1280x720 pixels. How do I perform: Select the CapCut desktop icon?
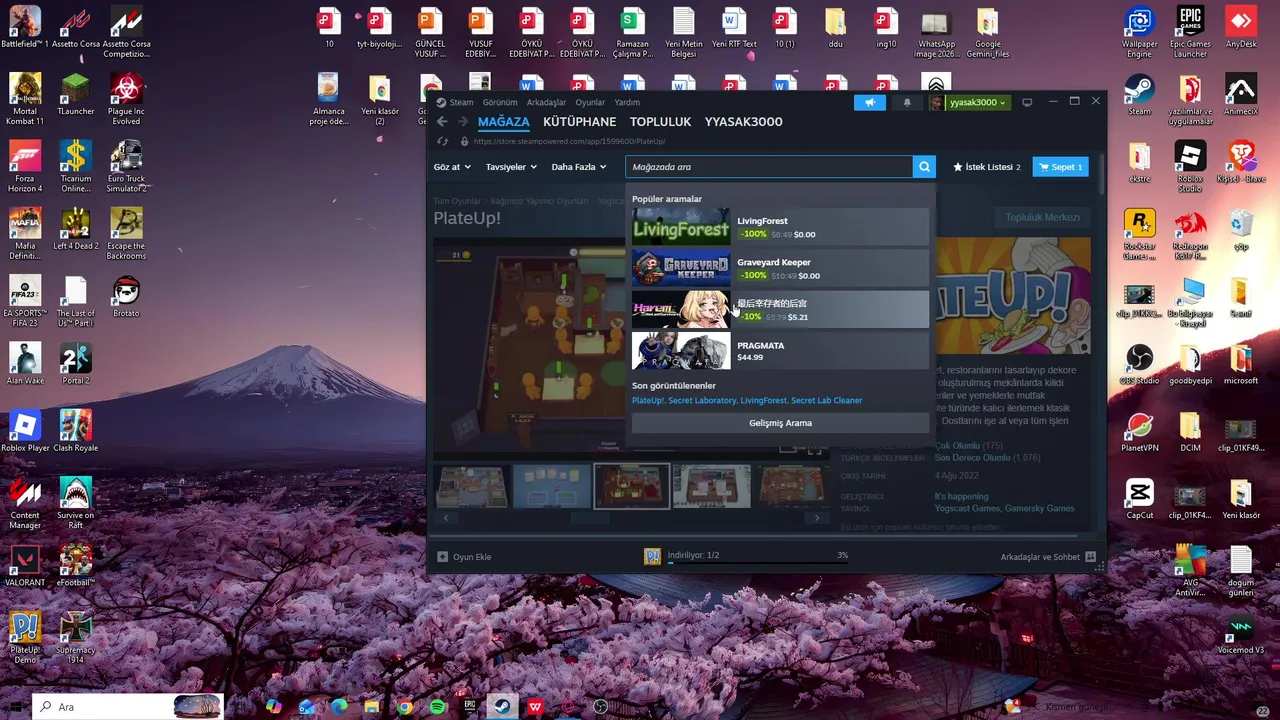1139,498
